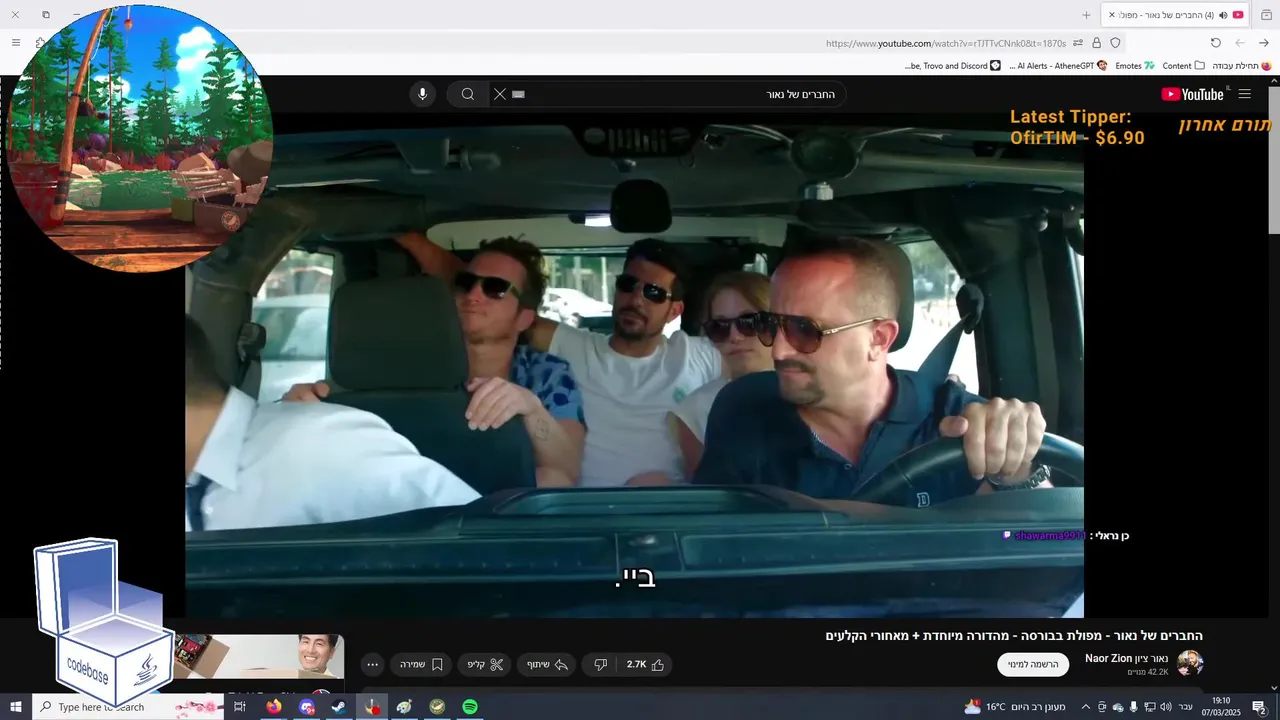Open the Firefox View tabs panel icon
Screen dimensions: 1280x720
pos(1266,15)
